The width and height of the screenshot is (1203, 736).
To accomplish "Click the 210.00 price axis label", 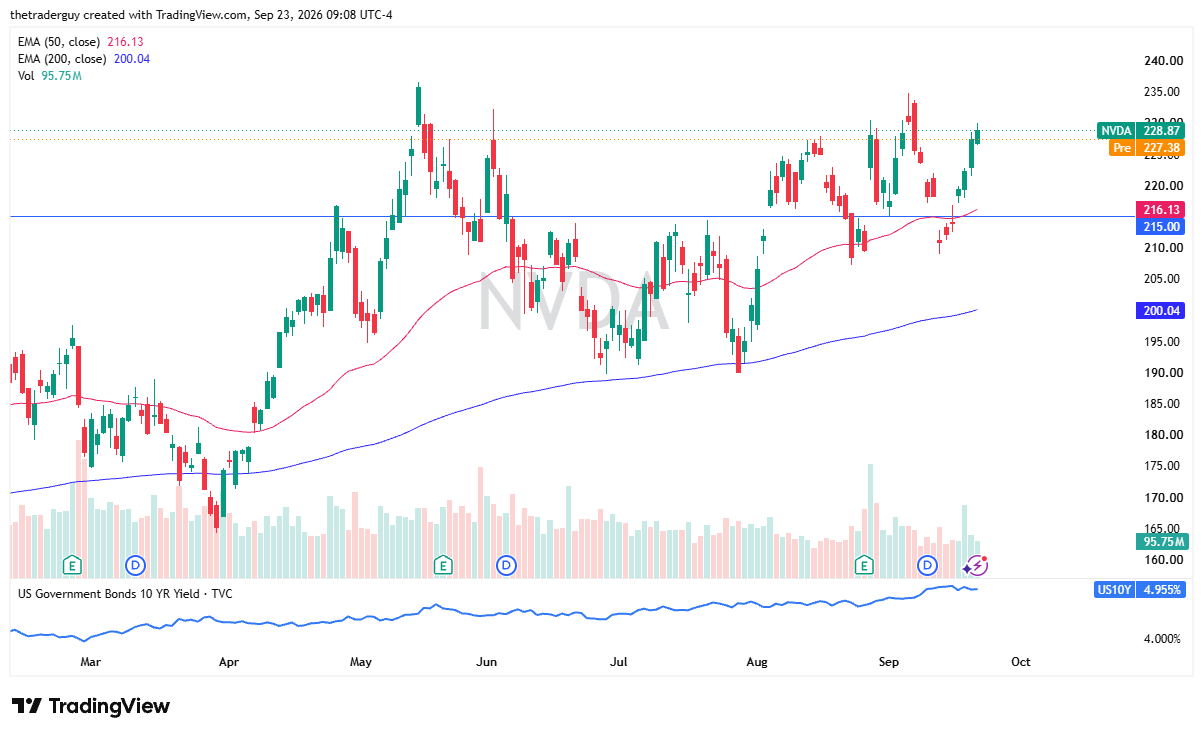I will pos(1164,248).
